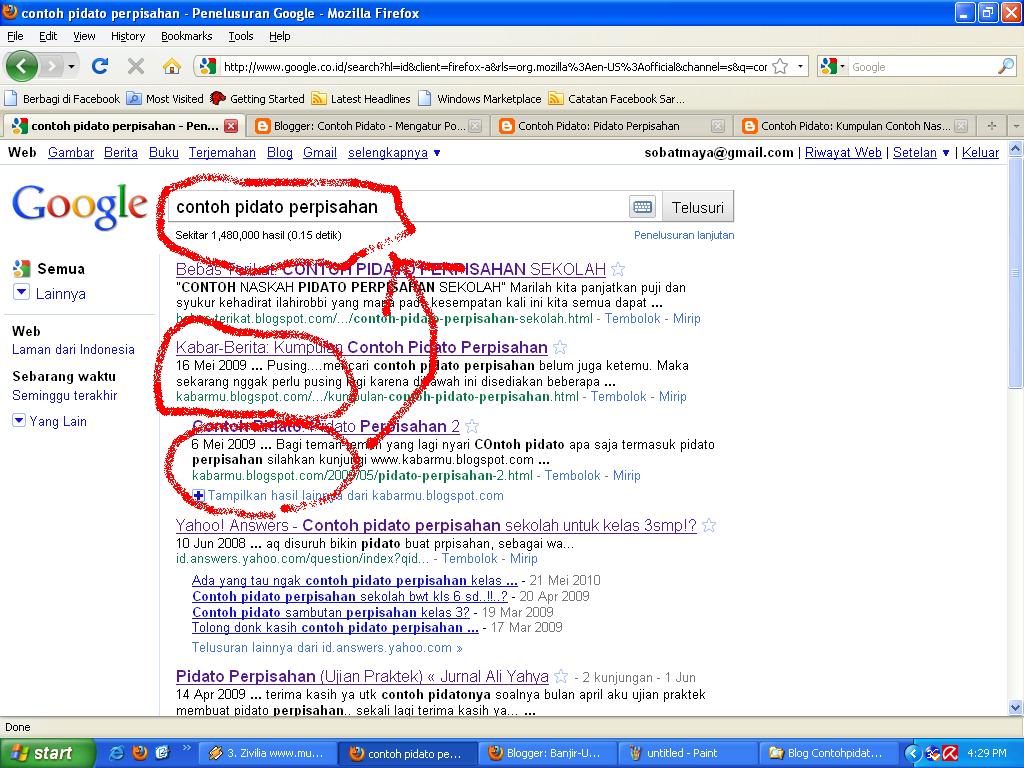Open the on-screen keyboard icon in Google search box
Screen dimensions: 1024x768
(643, 207)
